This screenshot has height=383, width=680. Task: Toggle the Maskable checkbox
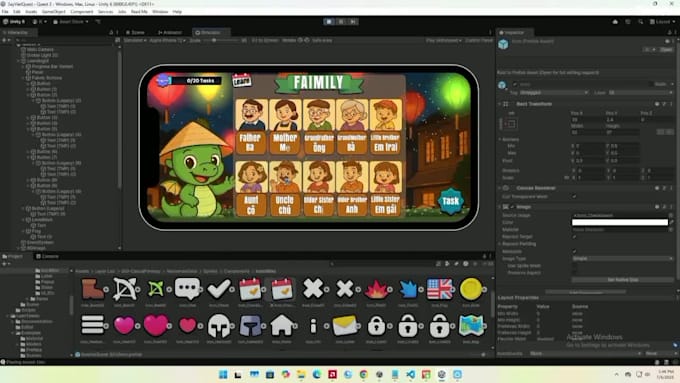(574, 251)
